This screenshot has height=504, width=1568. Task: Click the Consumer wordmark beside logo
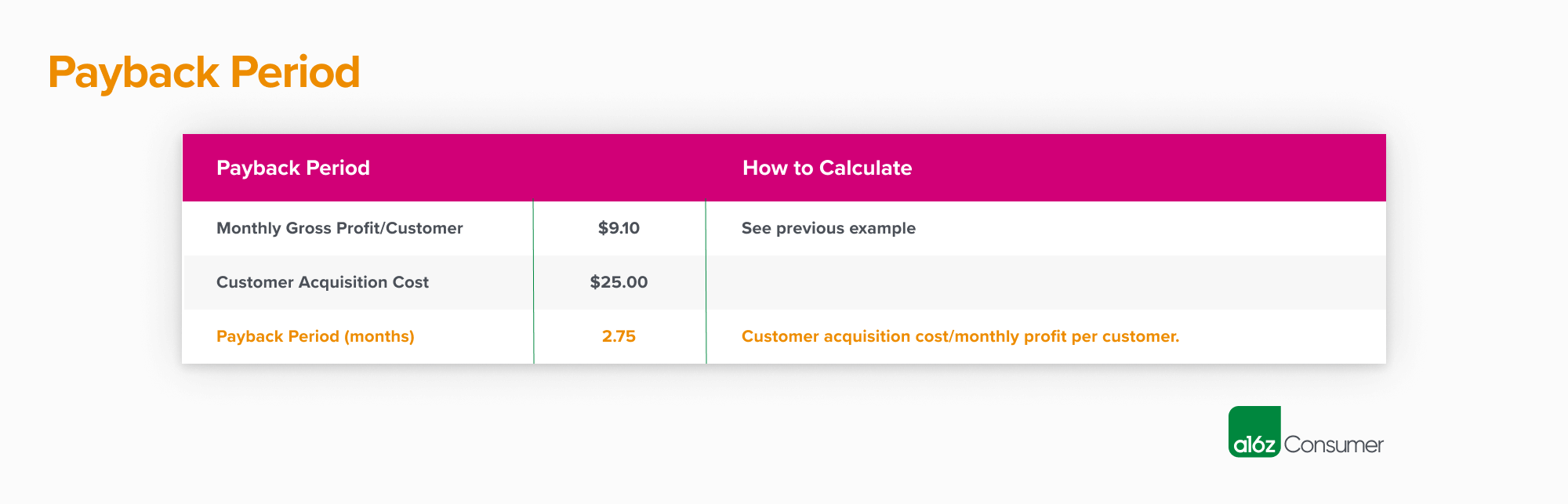(x=1334, y=445)
